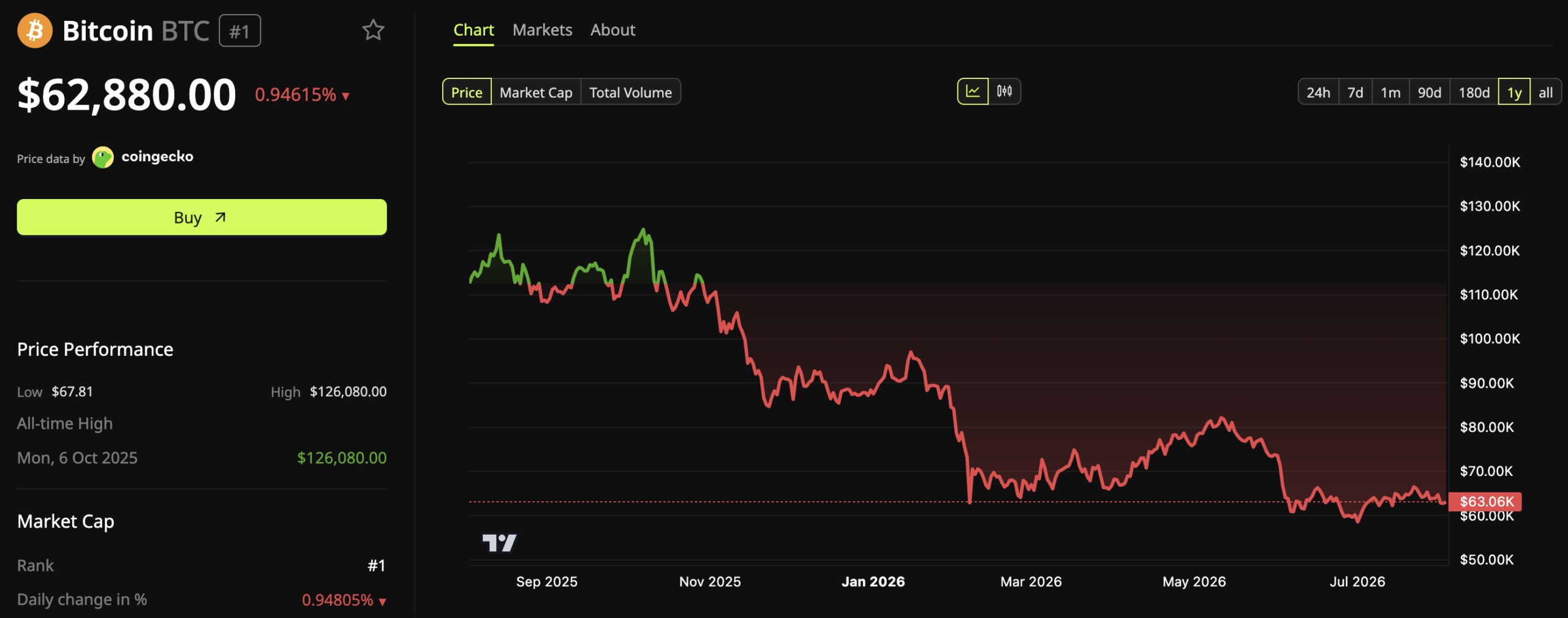Select the Price data toggle
Screen dimensions: 1568x618
coord(467,92)
